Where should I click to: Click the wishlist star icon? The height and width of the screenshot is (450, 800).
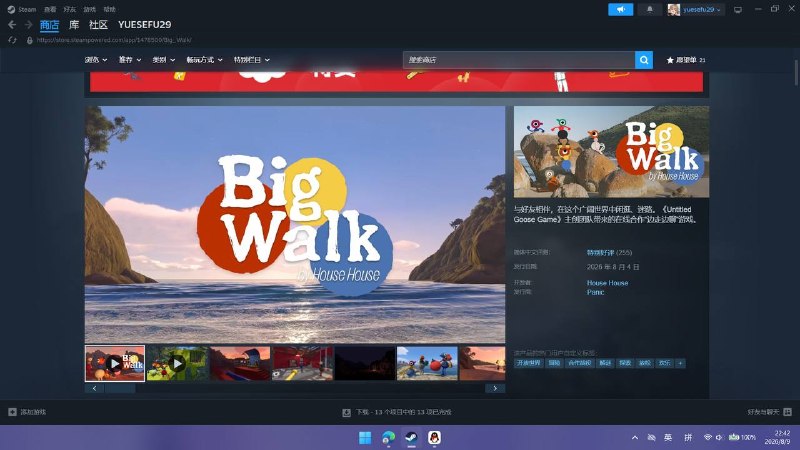tap(670, 60)
